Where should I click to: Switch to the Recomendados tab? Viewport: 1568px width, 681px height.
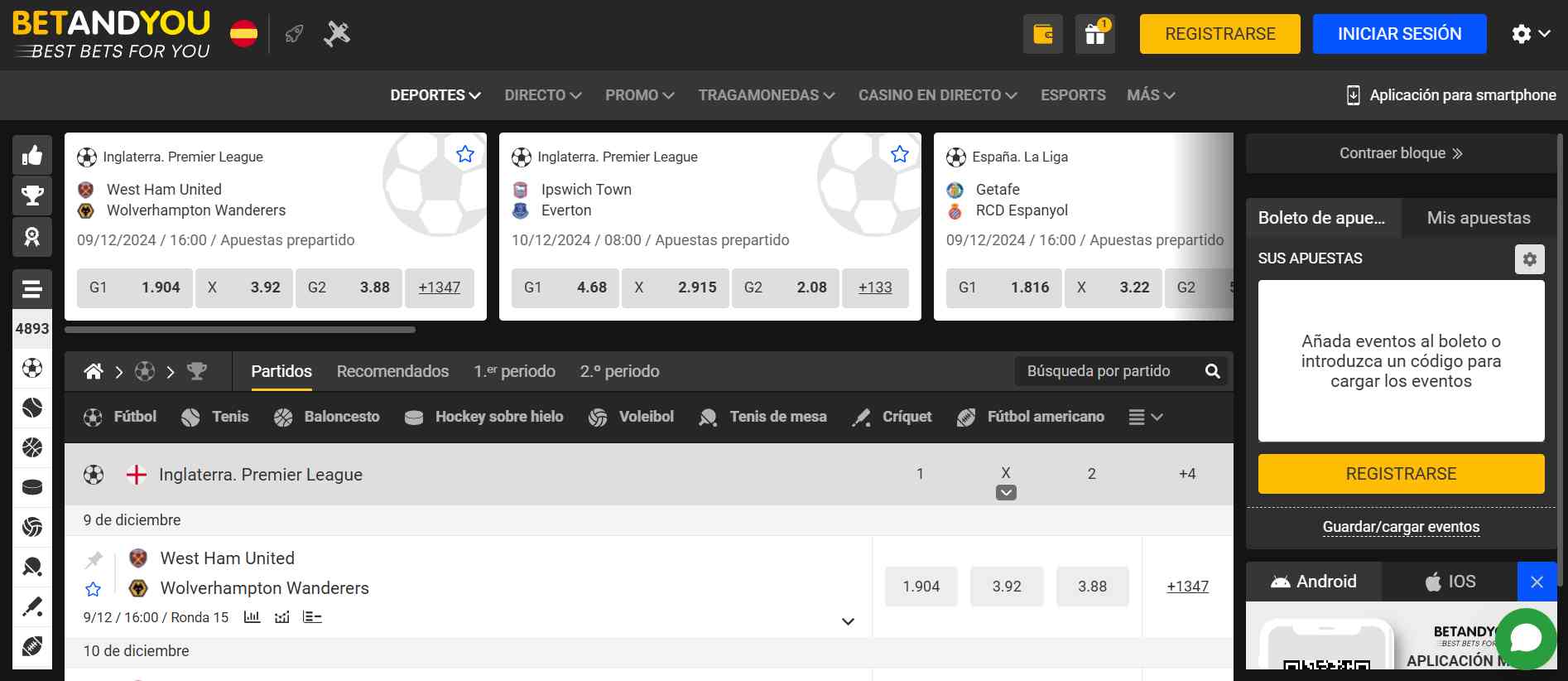(x=392, y=371)
